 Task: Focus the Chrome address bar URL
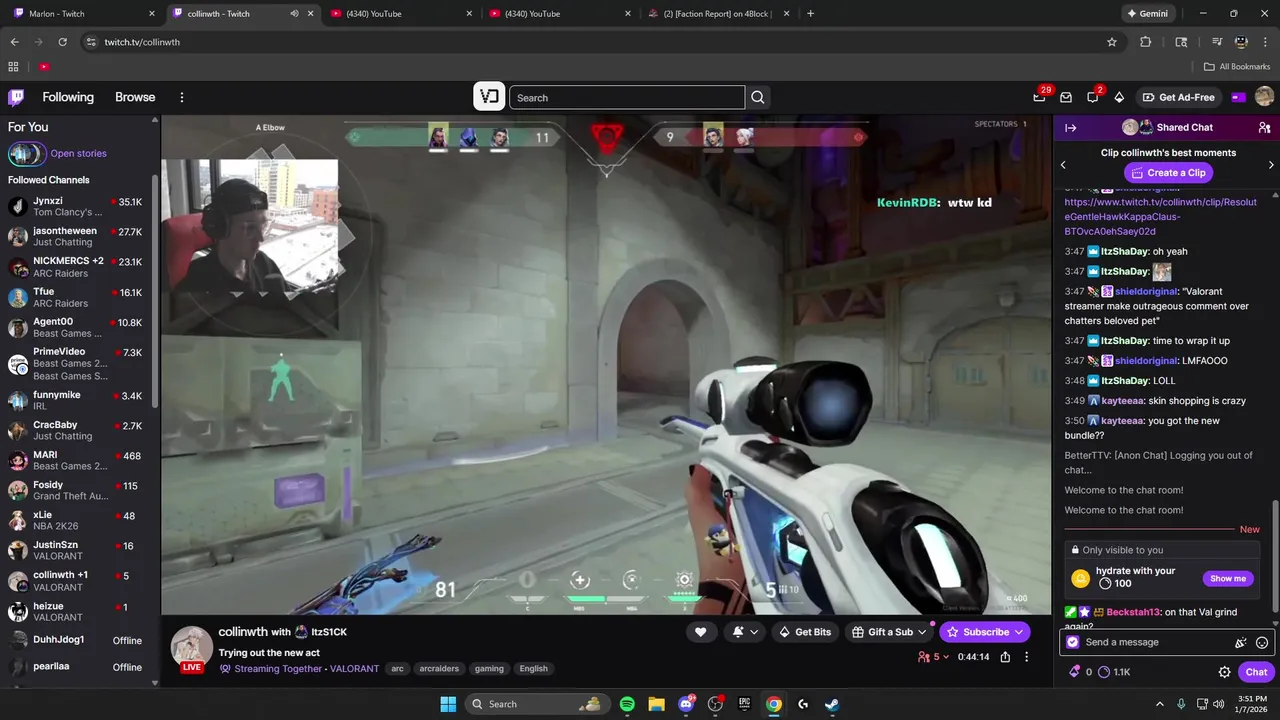142,42
